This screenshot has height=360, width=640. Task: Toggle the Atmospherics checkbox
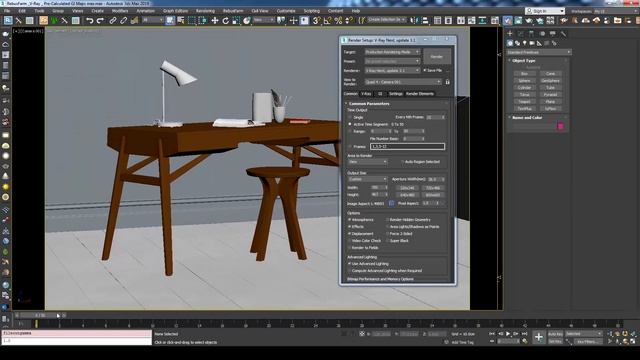click(350, 220)
